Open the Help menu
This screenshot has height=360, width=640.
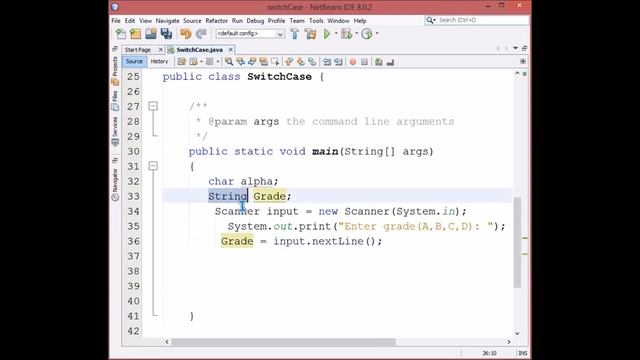click(x=360, y=20)
